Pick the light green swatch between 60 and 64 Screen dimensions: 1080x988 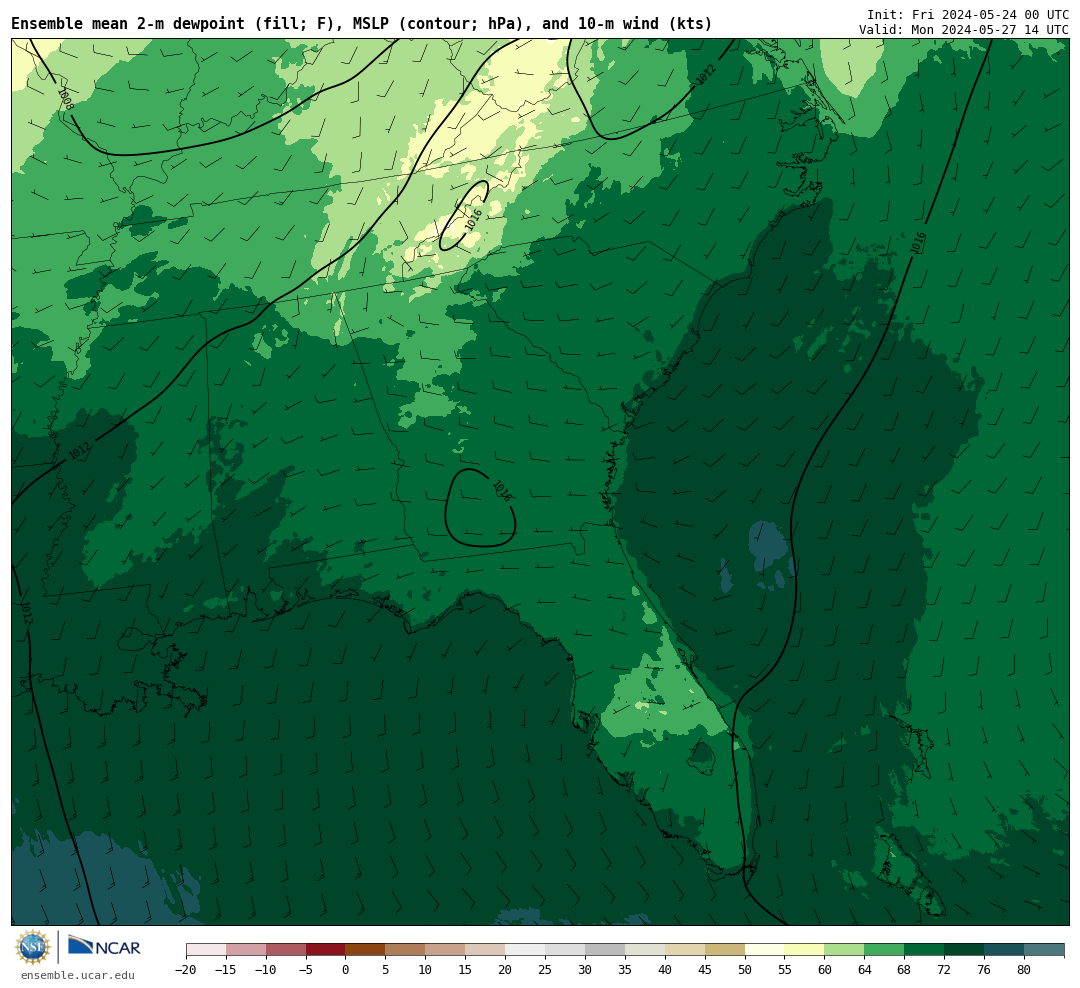(845, 950)
